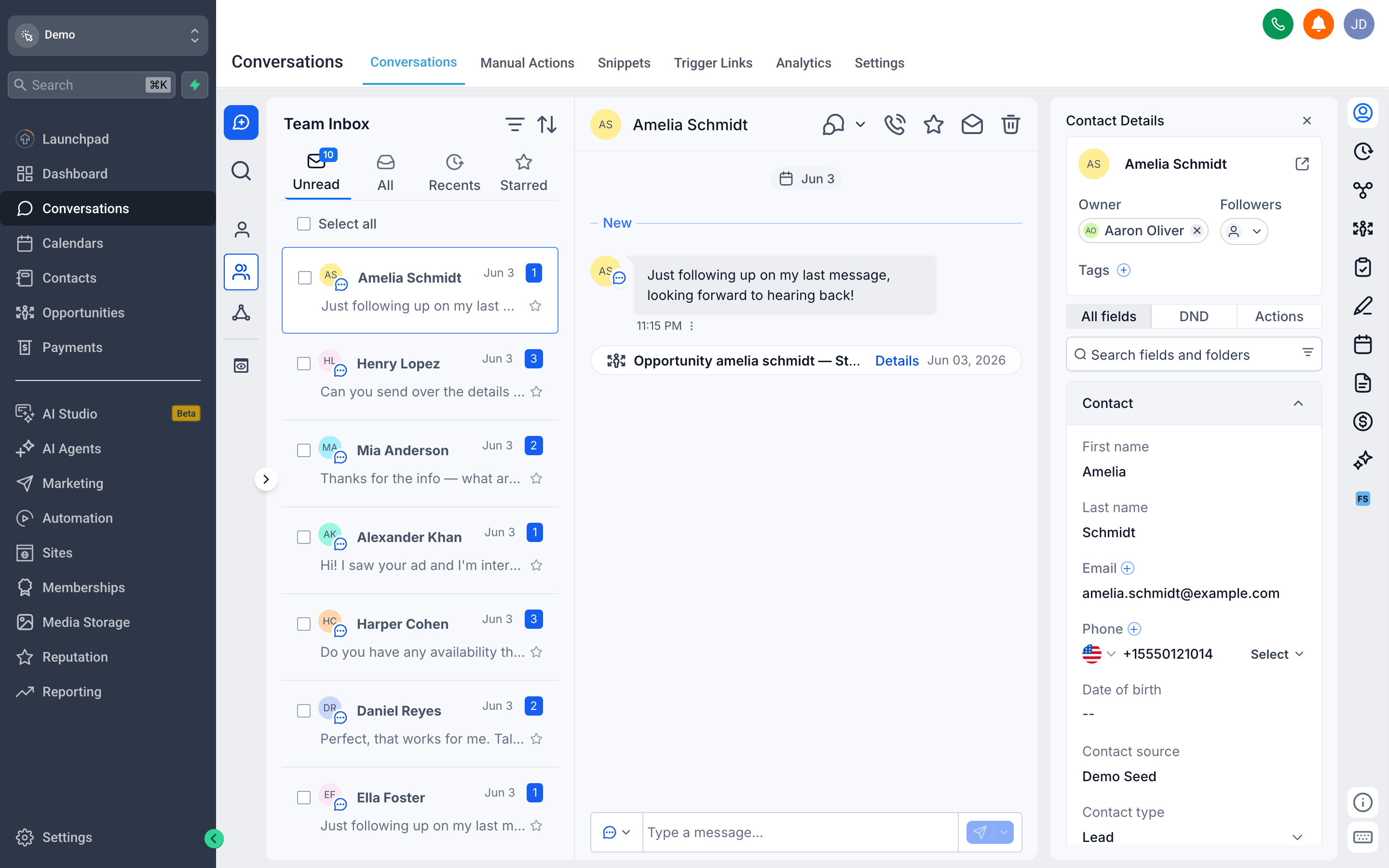Click the sort arrows in Team Inbox
Screen dimensions: 1389x868
point(547,124)
